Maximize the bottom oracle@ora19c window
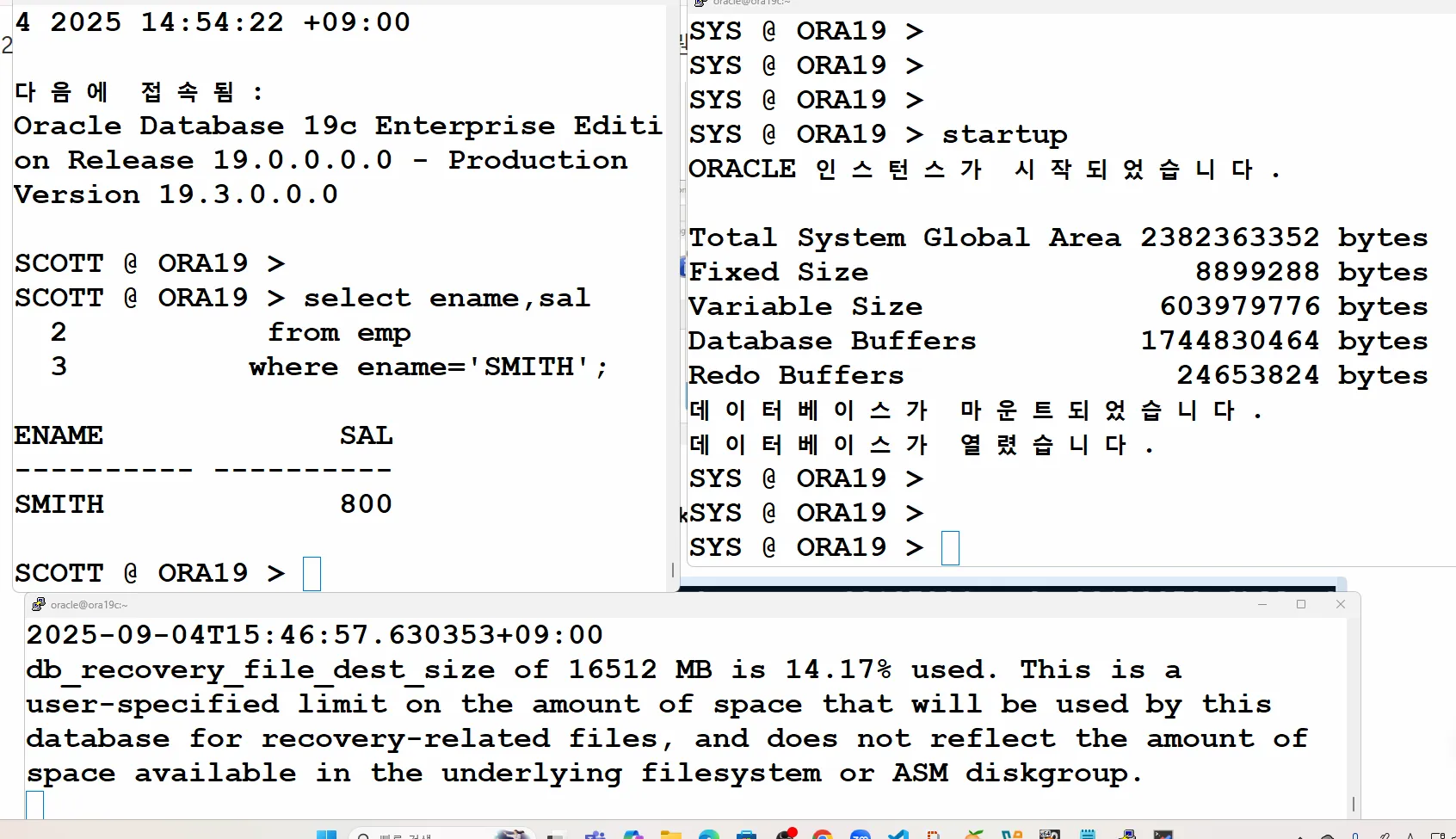The image size is (1456, 839). tap(1301, 605)
